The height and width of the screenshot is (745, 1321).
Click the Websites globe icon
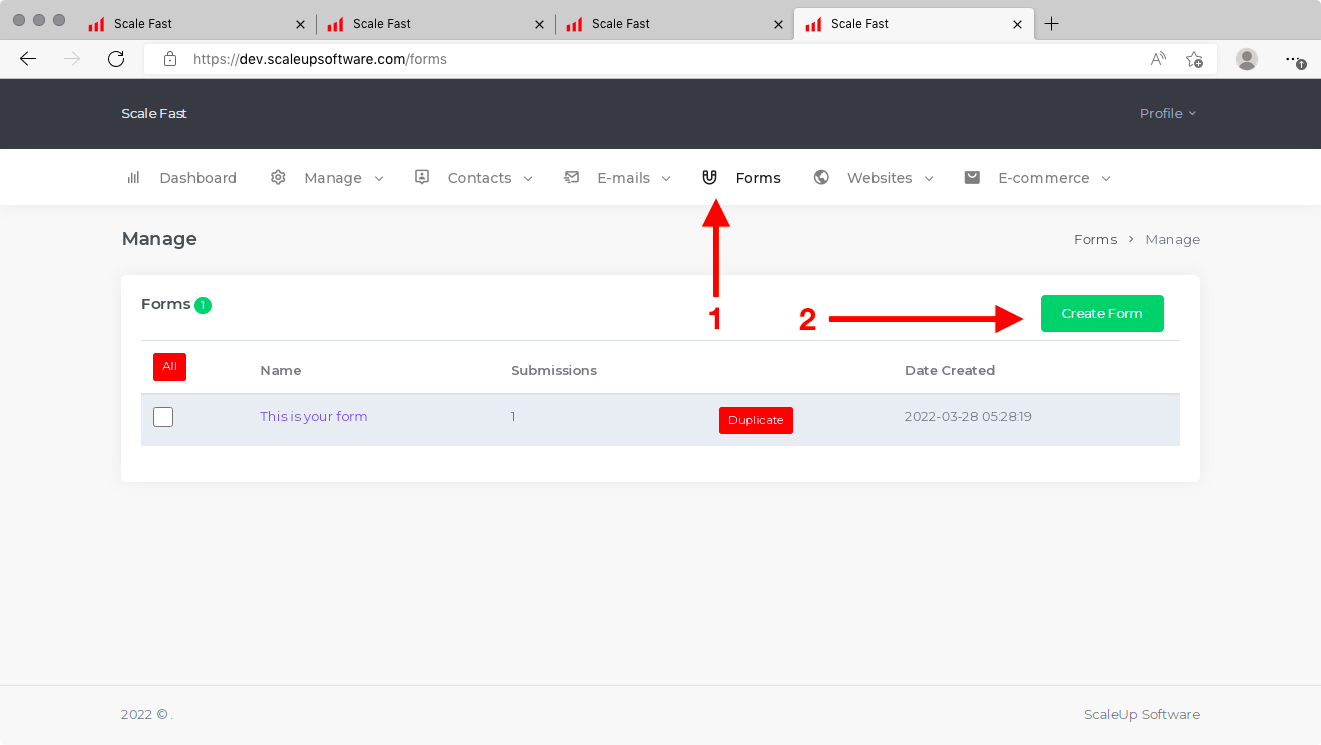pos(821,177)
